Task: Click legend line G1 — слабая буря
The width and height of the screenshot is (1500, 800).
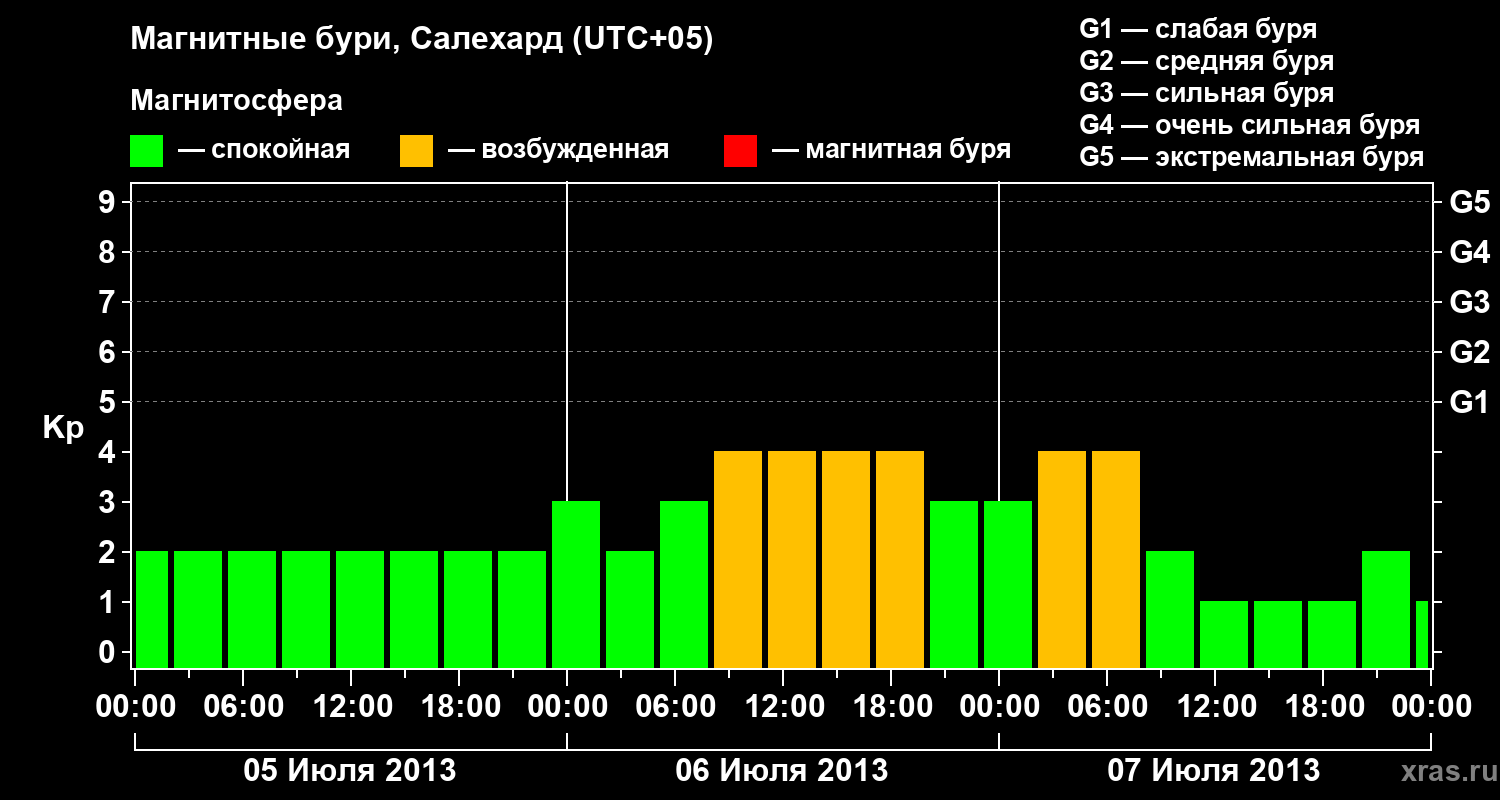Action: point(1198,29)
